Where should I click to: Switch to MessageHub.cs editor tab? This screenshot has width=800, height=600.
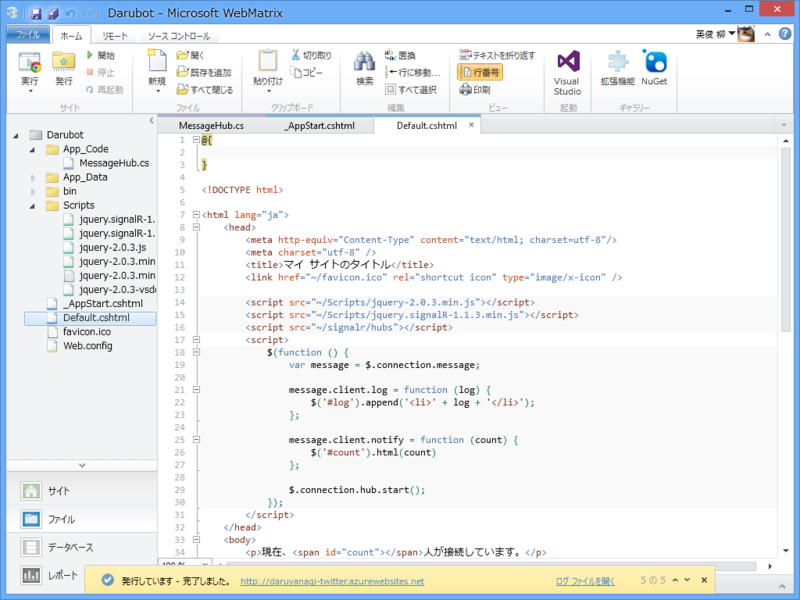coord(211,126)
